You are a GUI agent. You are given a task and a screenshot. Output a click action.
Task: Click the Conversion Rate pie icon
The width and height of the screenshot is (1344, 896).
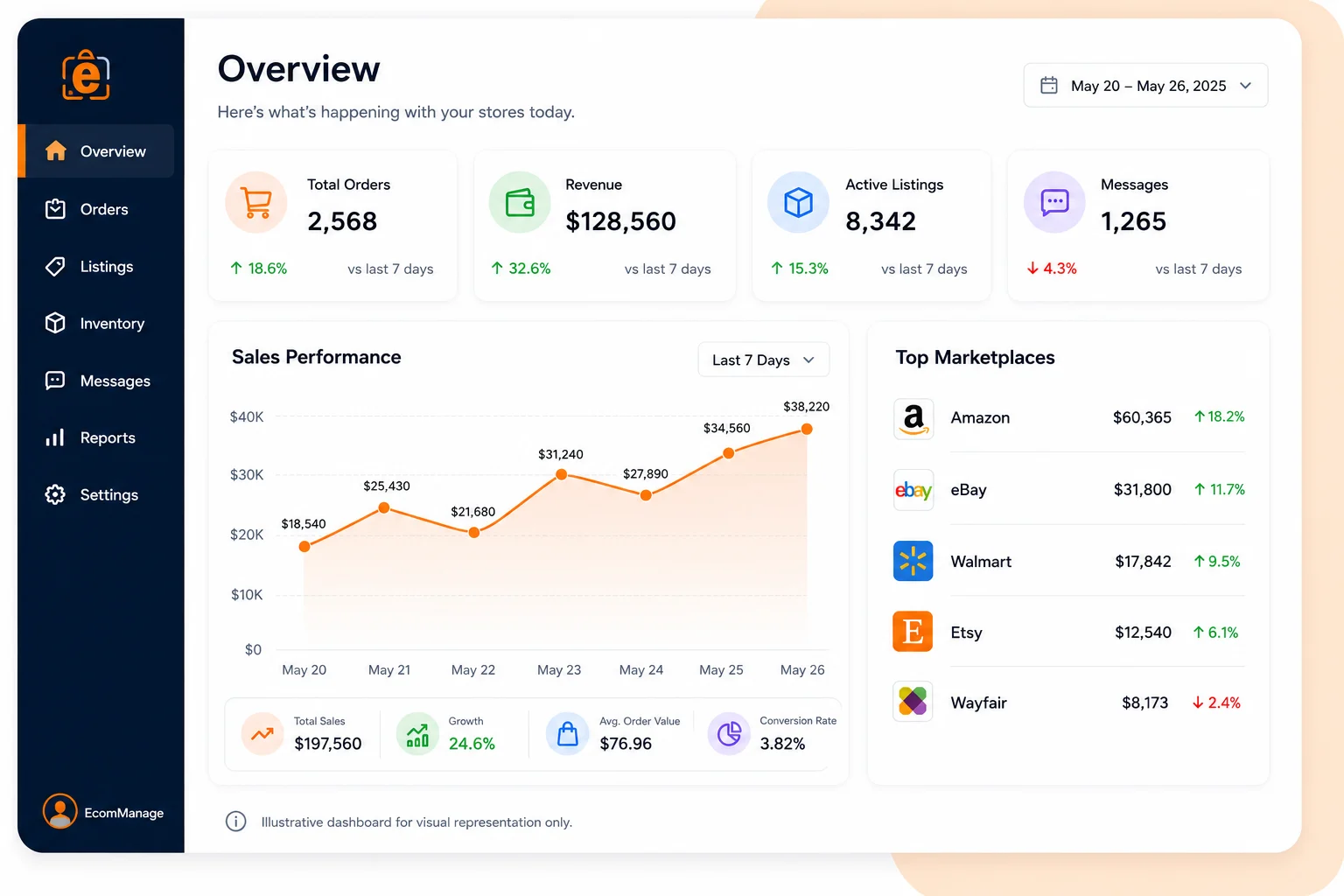coord(729,733)
